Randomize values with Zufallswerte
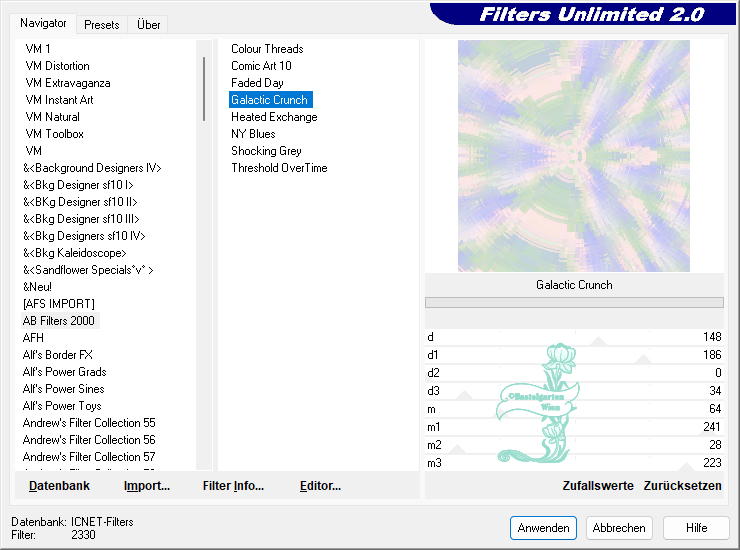This screenshot has height=550, width=740. pyautogui.click(x=598, y=486)
